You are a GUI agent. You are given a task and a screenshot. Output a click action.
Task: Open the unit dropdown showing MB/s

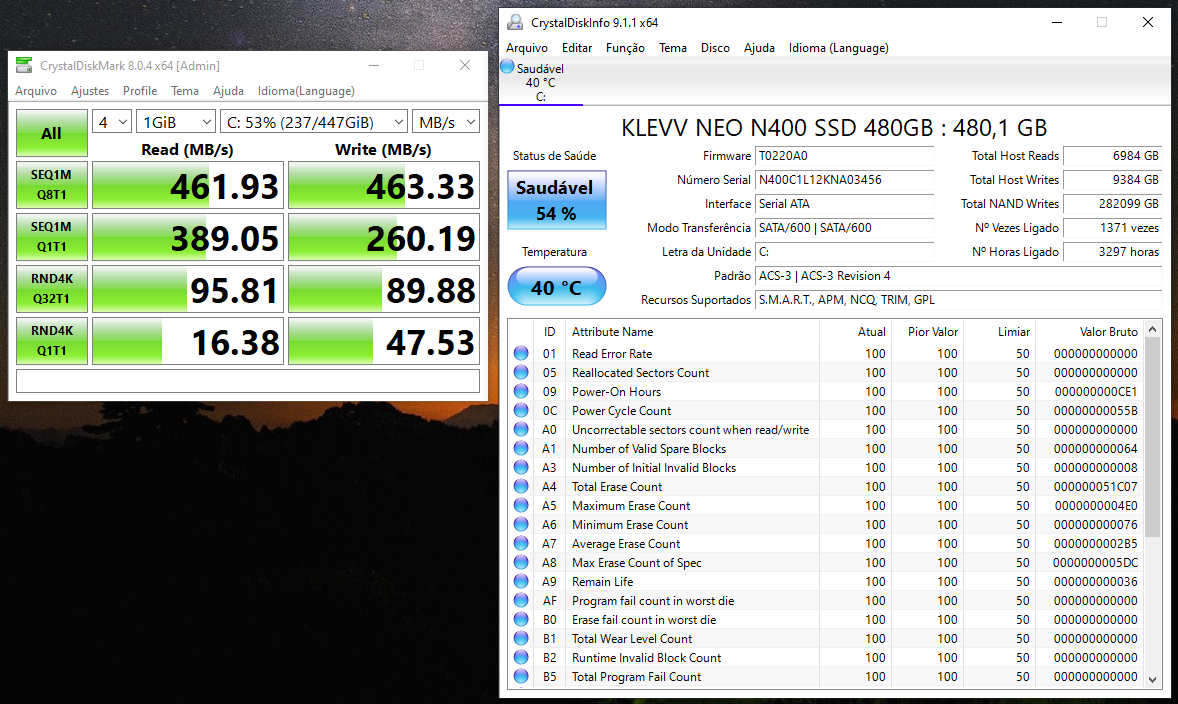point(446,122)
